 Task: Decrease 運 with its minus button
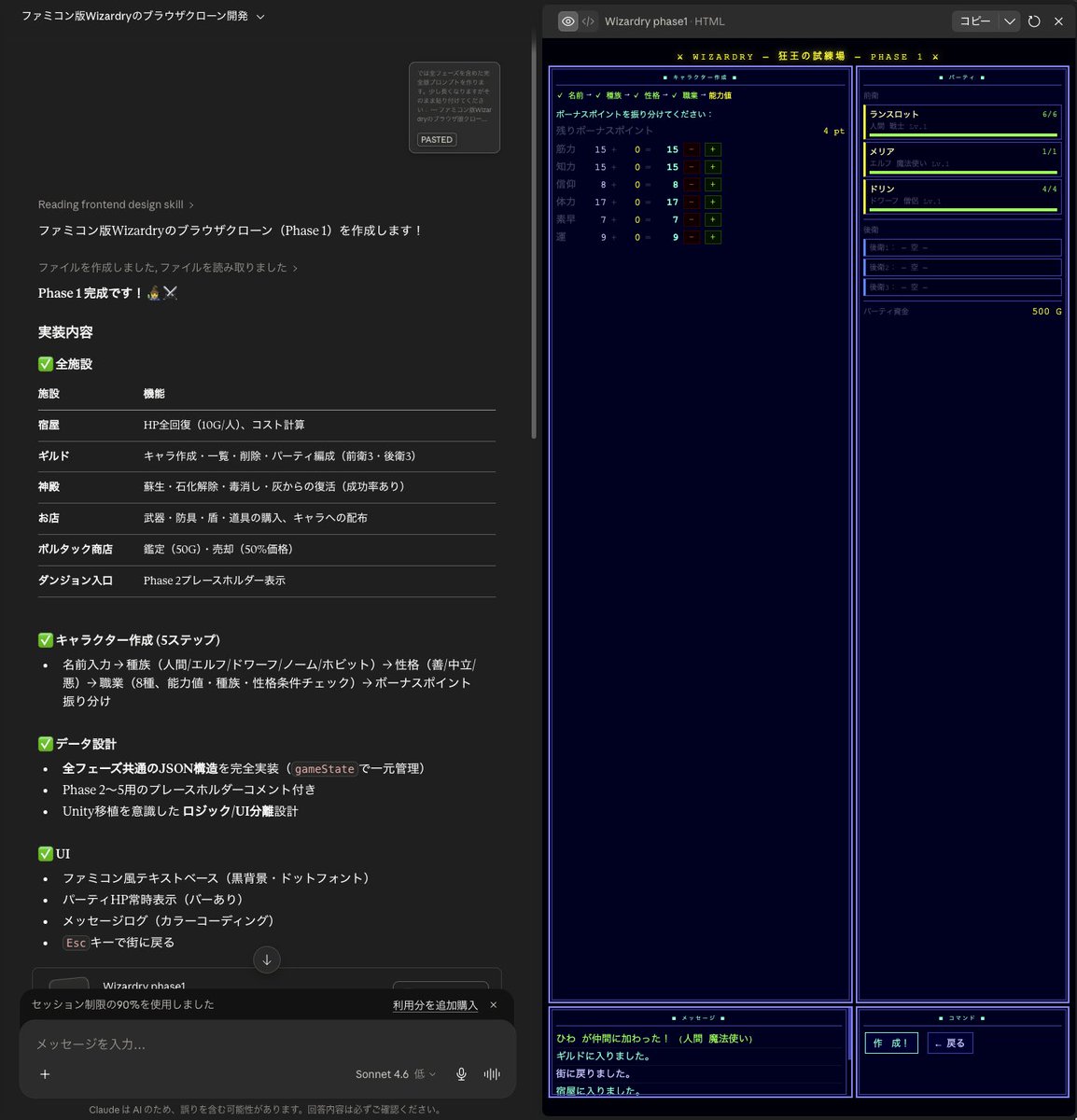tap(692, 237)
